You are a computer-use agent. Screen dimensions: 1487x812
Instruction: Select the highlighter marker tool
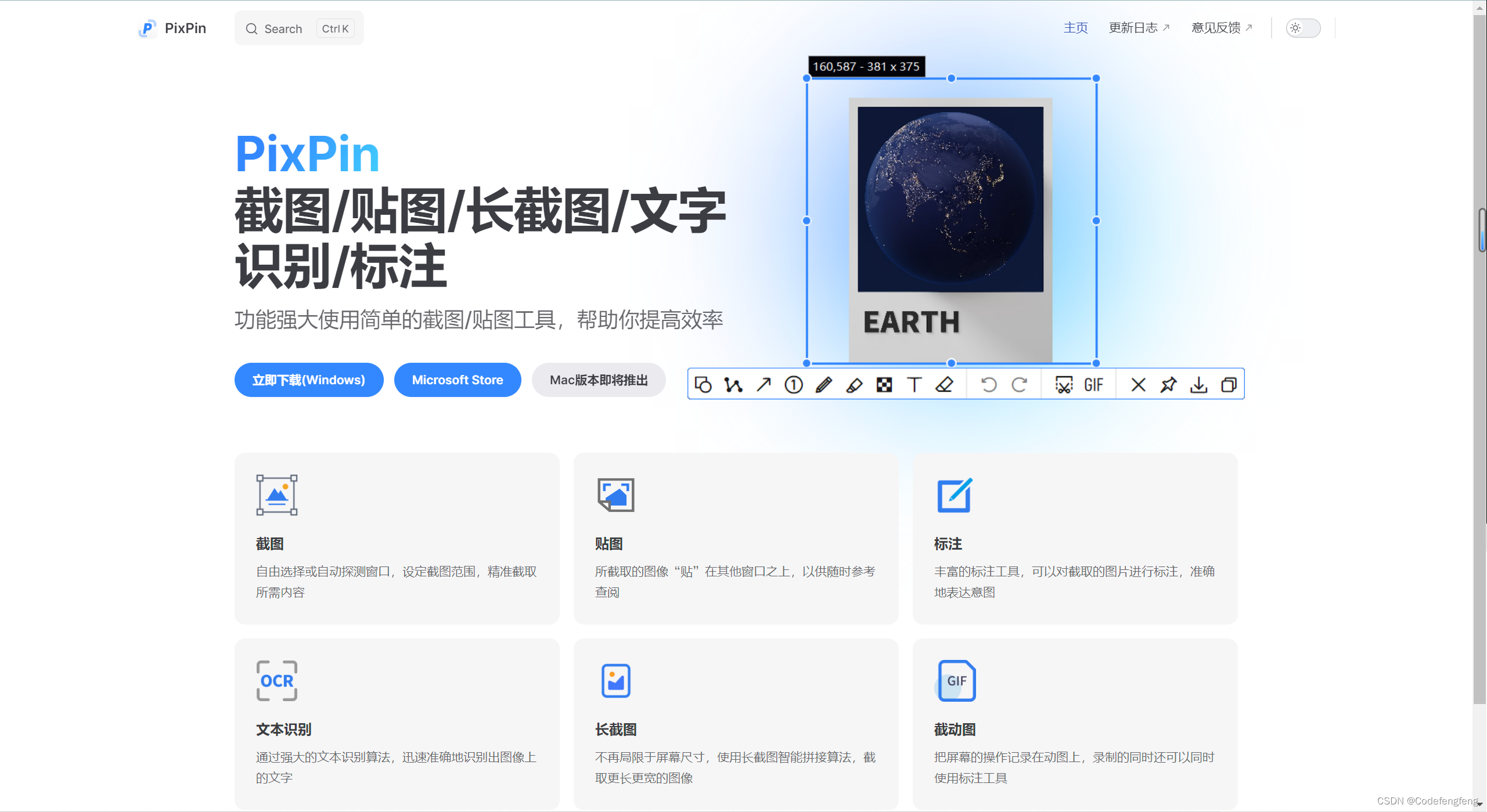point(854,385)
